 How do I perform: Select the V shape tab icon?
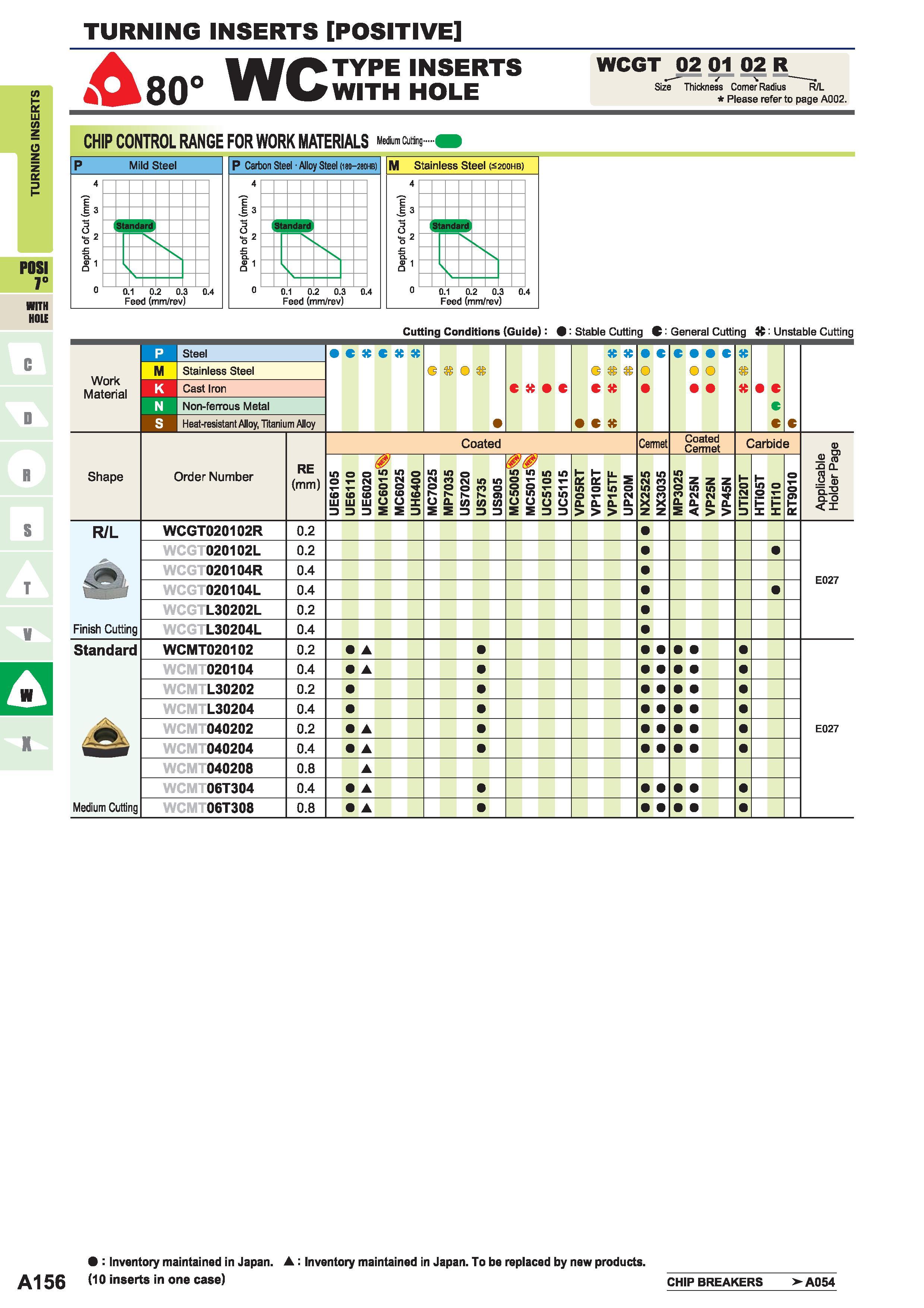tap(27, 633)
